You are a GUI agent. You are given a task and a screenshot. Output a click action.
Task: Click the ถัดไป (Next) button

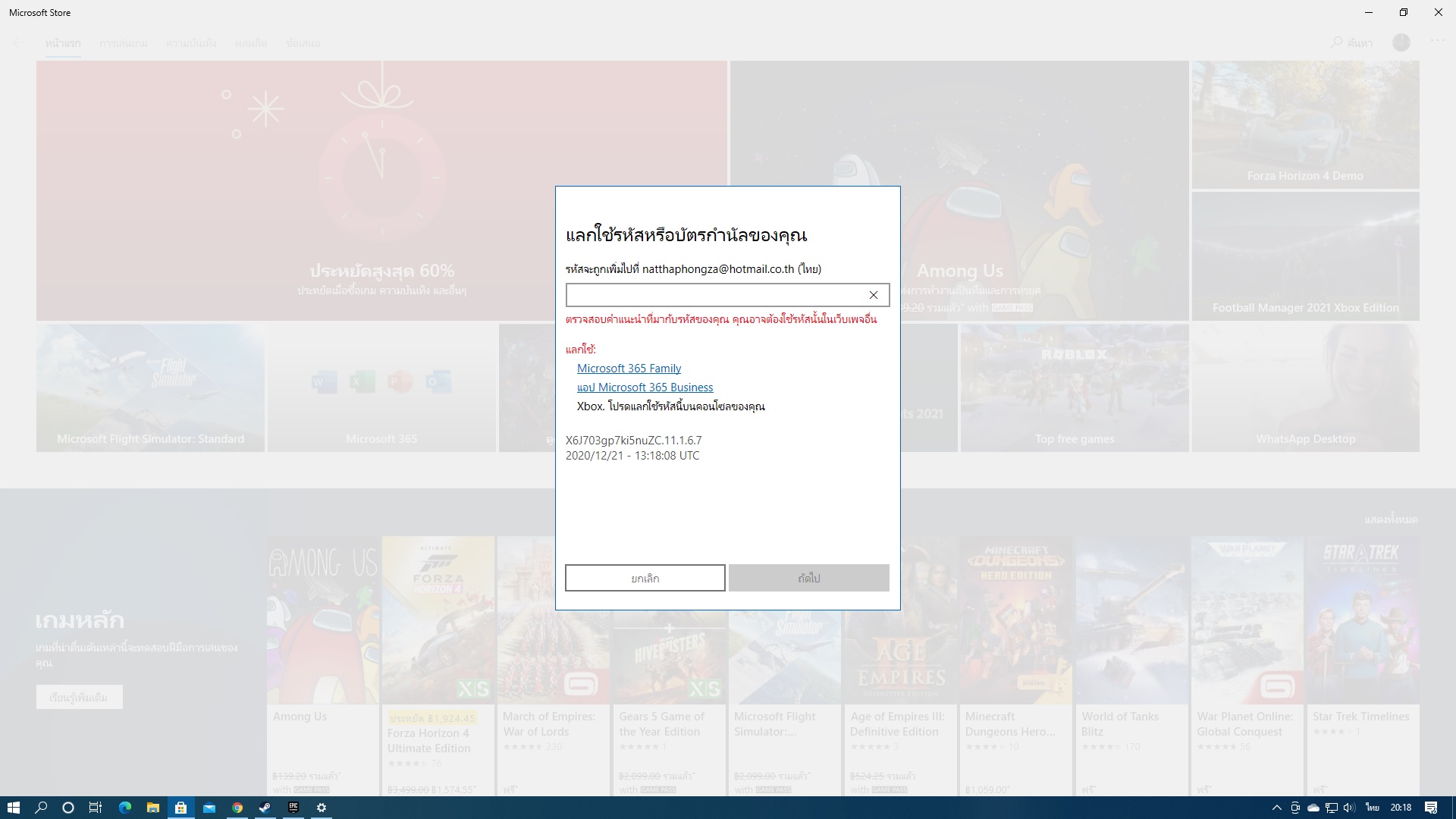(809, 578)
